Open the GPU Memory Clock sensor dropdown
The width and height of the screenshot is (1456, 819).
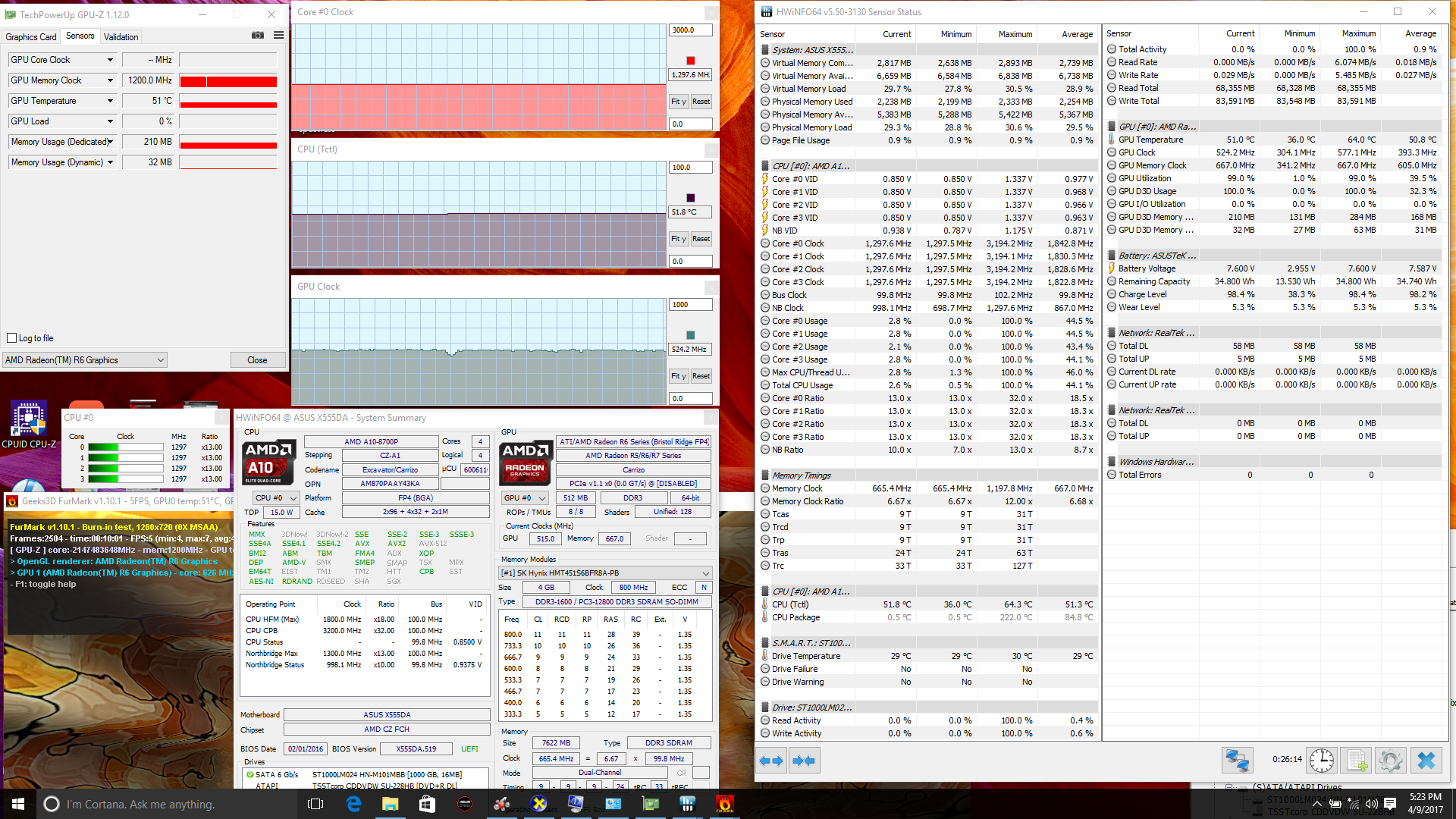point(110,80)
